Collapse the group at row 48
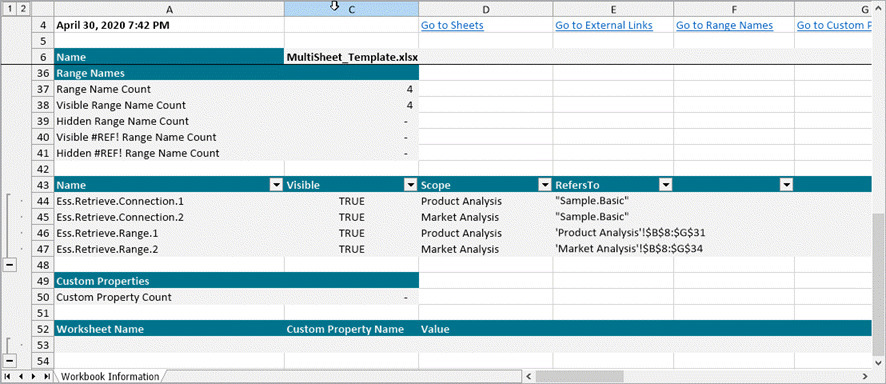 (x=10, y=265)
